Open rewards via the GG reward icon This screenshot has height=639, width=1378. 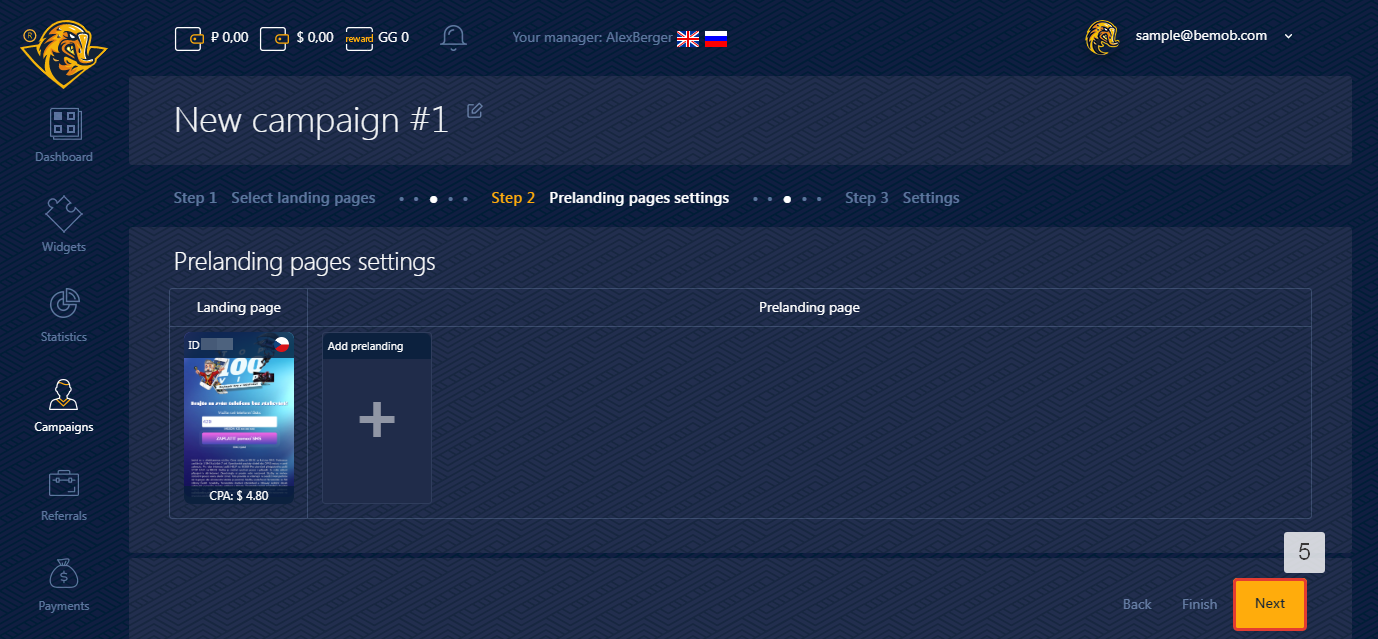(359, 37)
